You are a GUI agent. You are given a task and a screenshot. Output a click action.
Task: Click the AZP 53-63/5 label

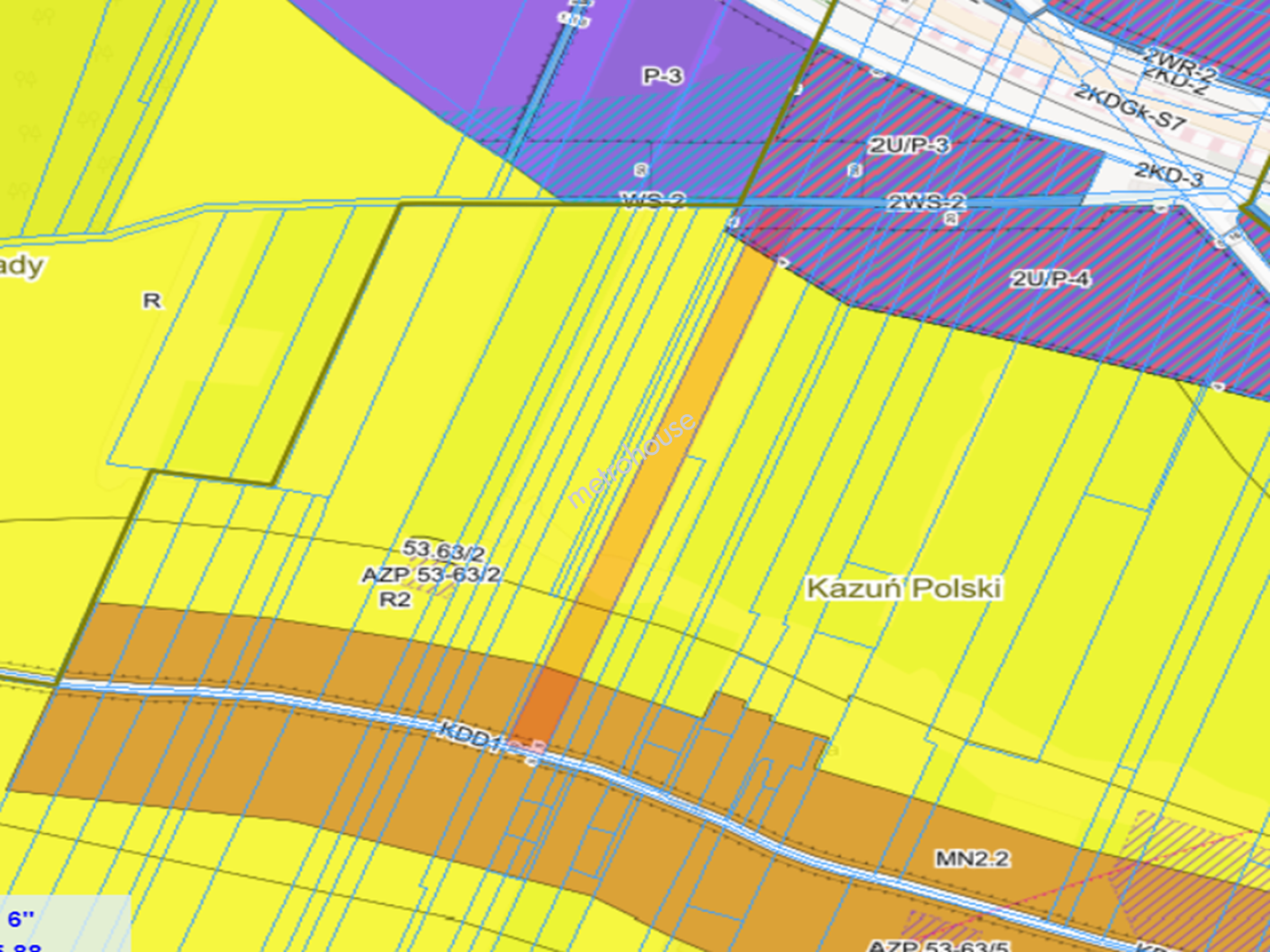(x=939, y=945)
